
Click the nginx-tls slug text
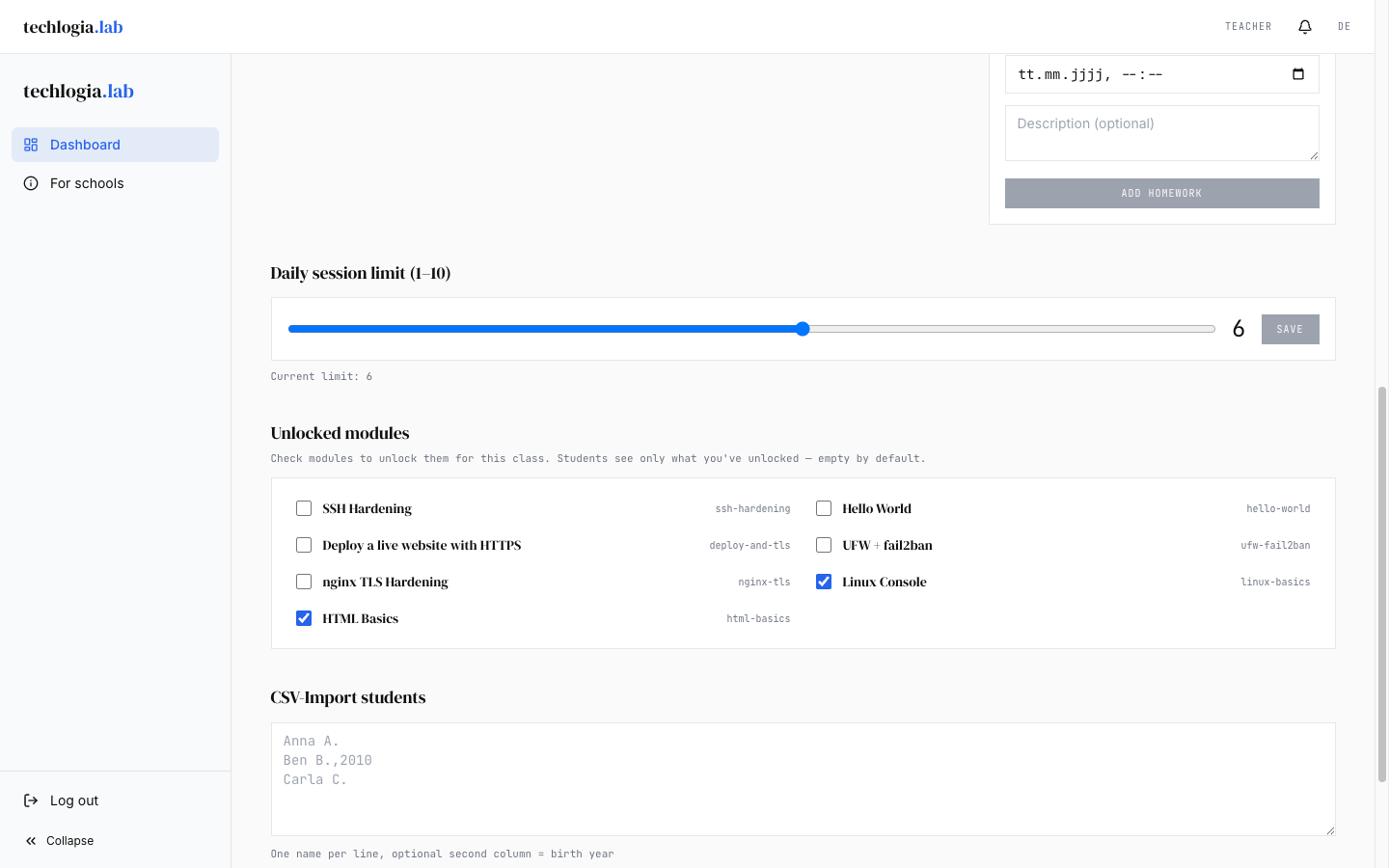pyautogui.click(x=764, y=582)
